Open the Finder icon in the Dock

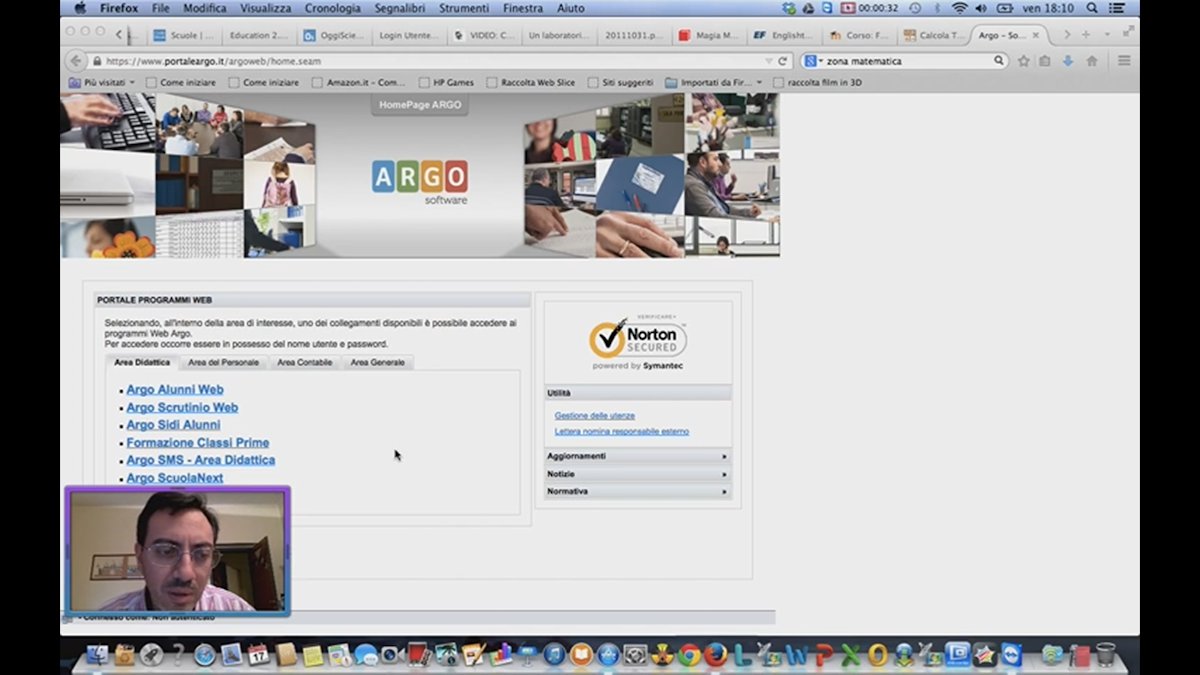click(97, 655)
